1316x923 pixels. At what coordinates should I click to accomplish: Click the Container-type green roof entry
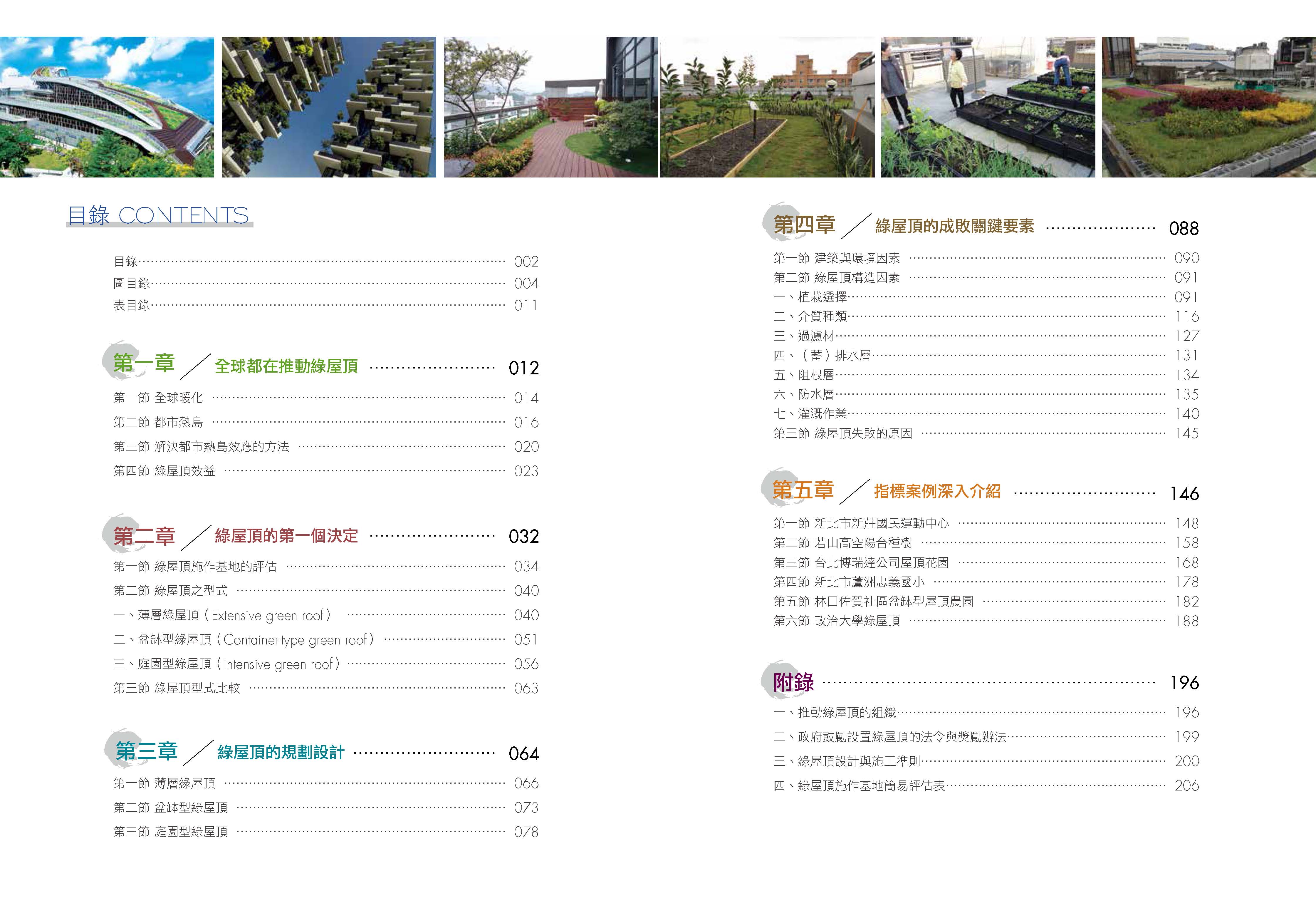[x=325, y=639]
